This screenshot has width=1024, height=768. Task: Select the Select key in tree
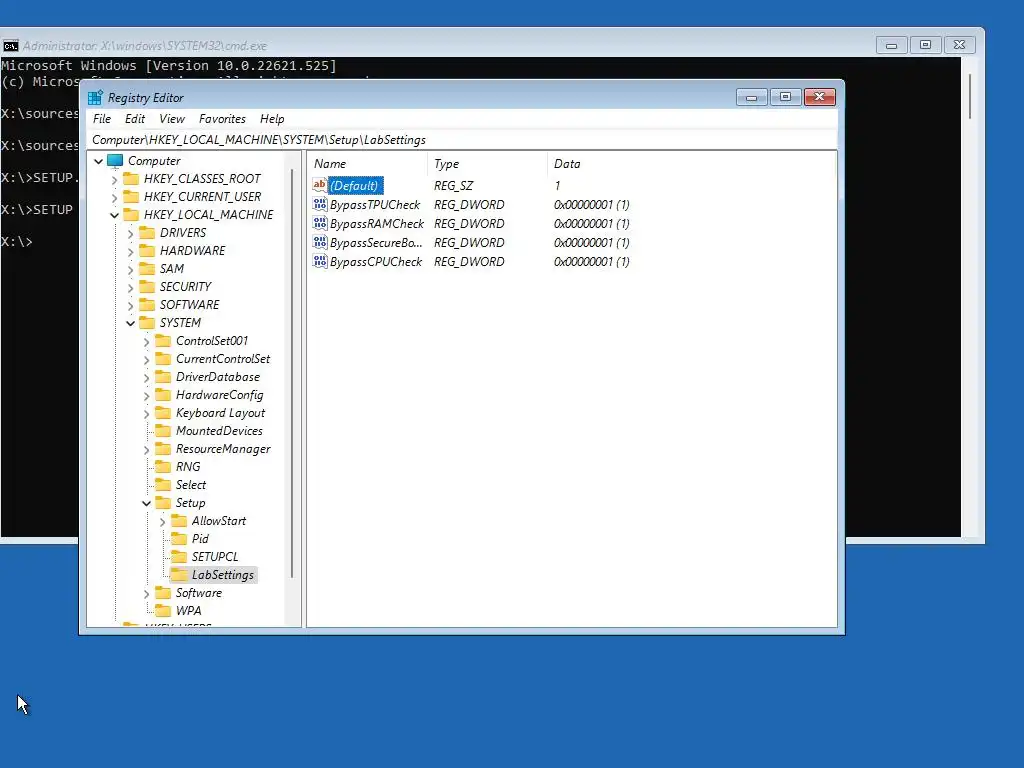(191, 485)
